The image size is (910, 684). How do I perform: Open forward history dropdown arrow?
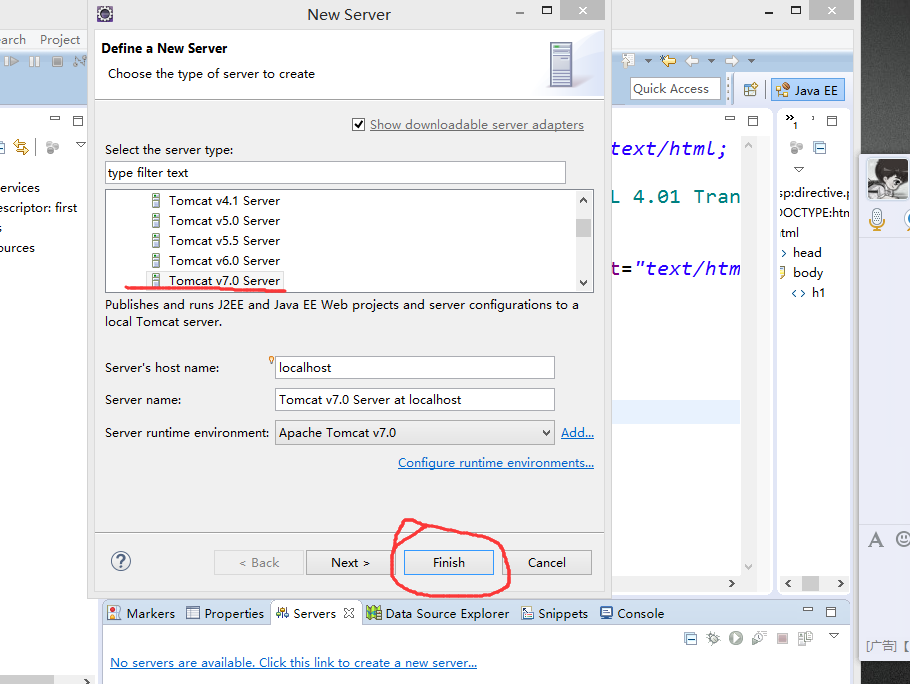(x=751, y=61)
